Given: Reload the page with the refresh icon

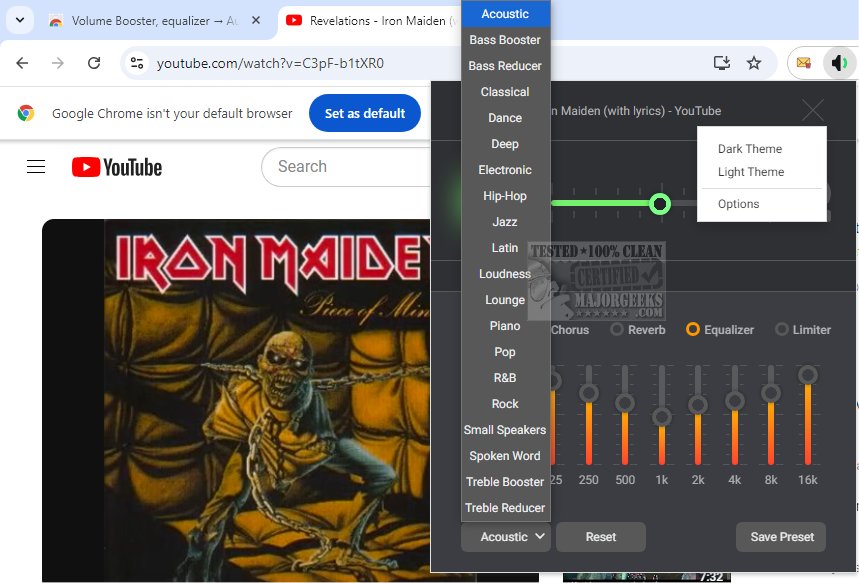Looking at the screenshot, I should click(x=94, y=63).
